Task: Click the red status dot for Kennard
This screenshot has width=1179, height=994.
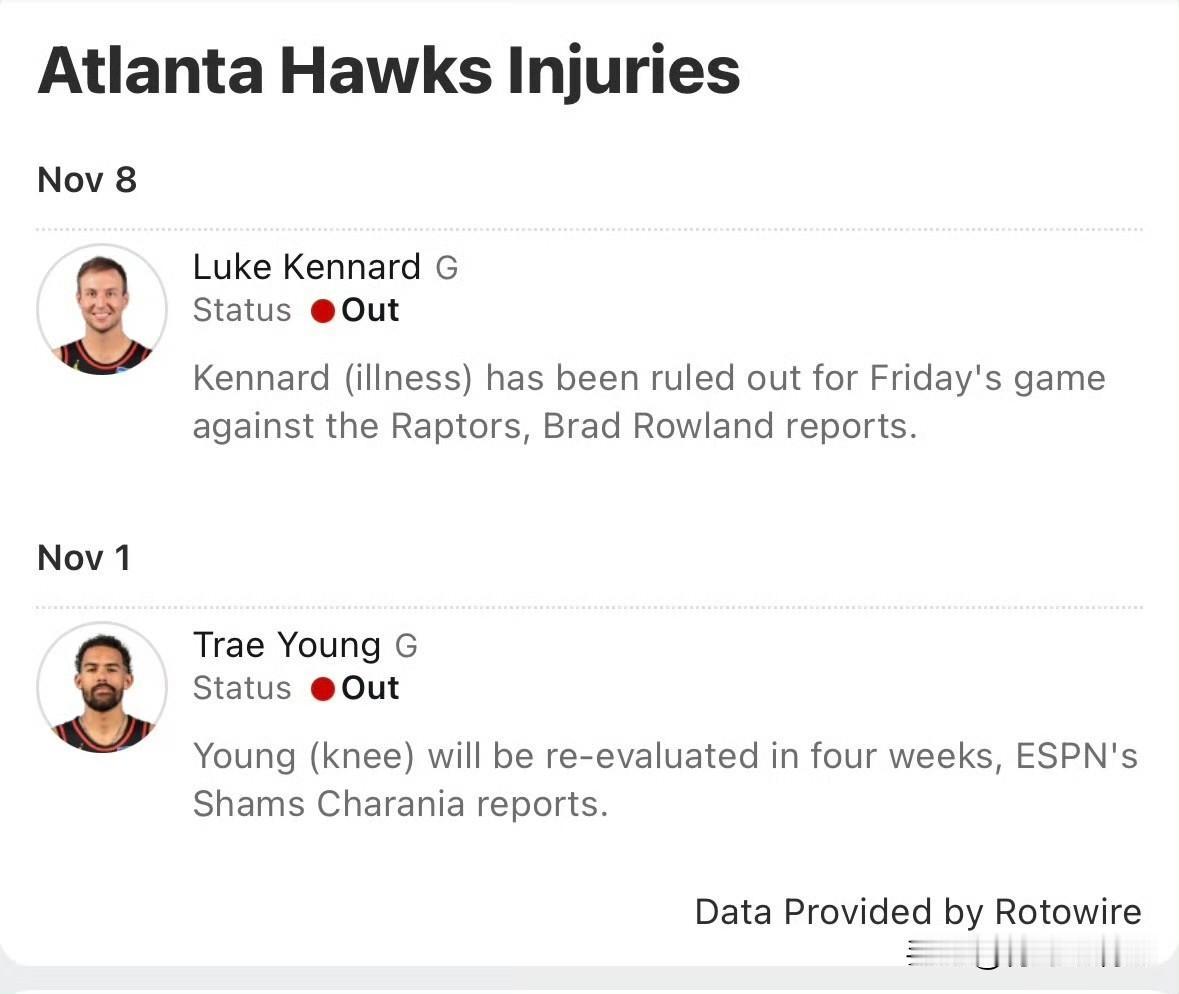Action: click(x=322, y=311)
